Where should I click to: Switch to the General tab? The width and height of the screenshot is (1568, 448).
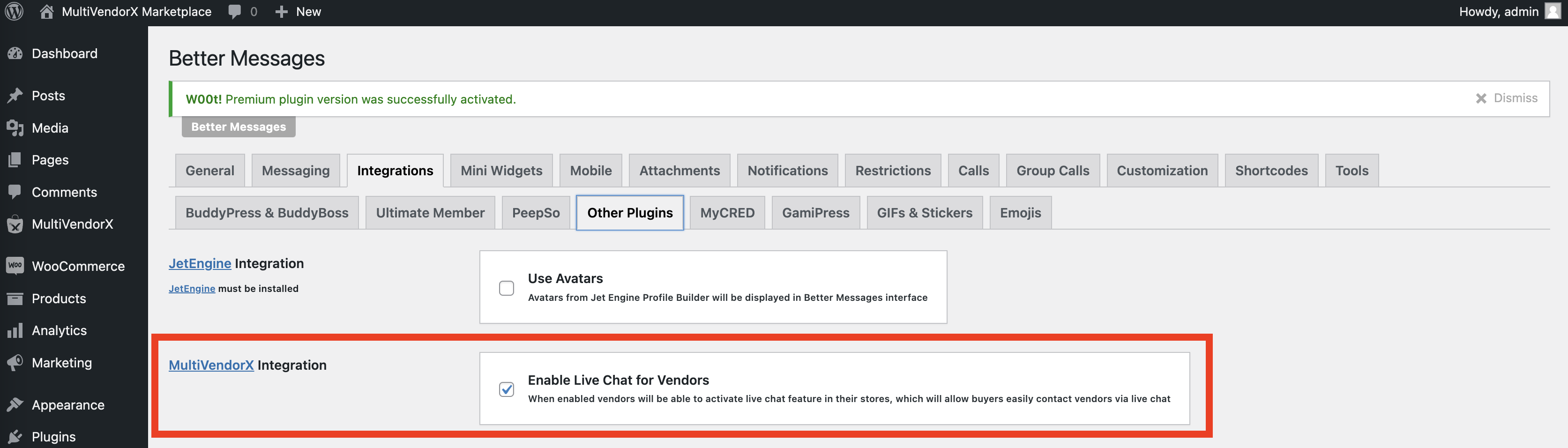[x=210, y=171]
